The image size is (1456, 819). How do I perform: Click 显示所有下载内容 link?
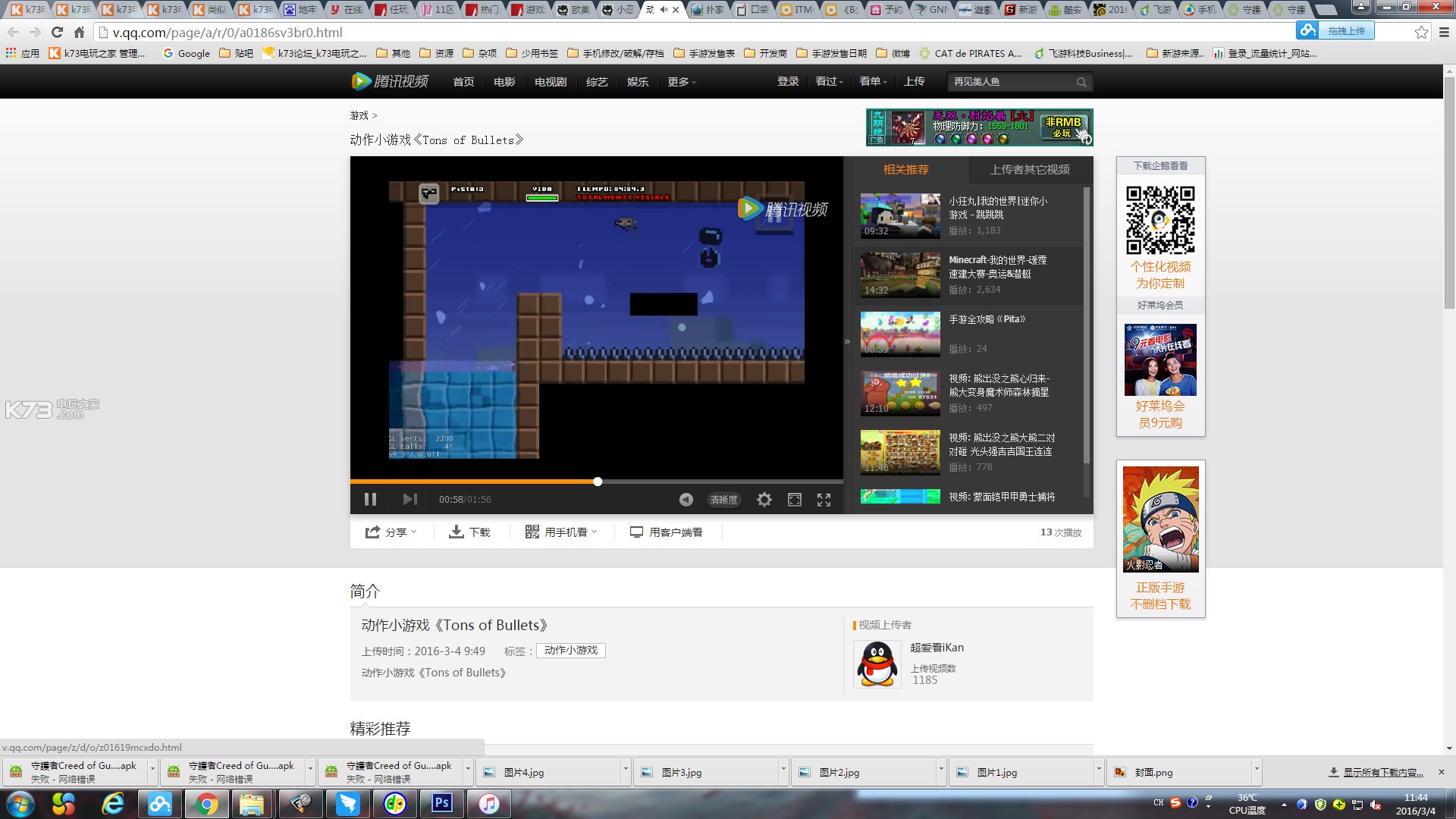(1376, 772)
